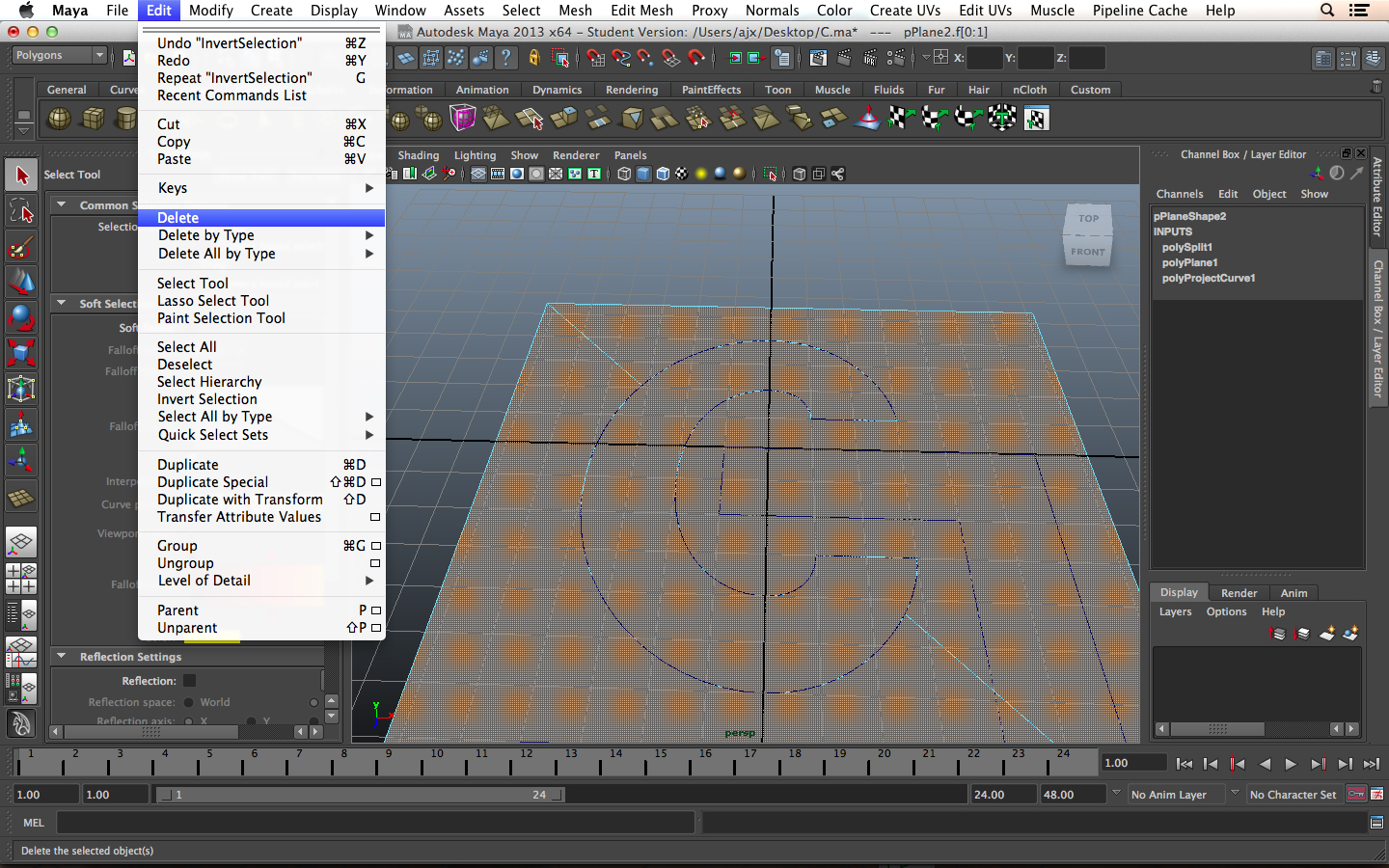Screen dimensions: 1389x868
Task: Click polySplit1 in the channel box inputs
Action: point(1186,247)
